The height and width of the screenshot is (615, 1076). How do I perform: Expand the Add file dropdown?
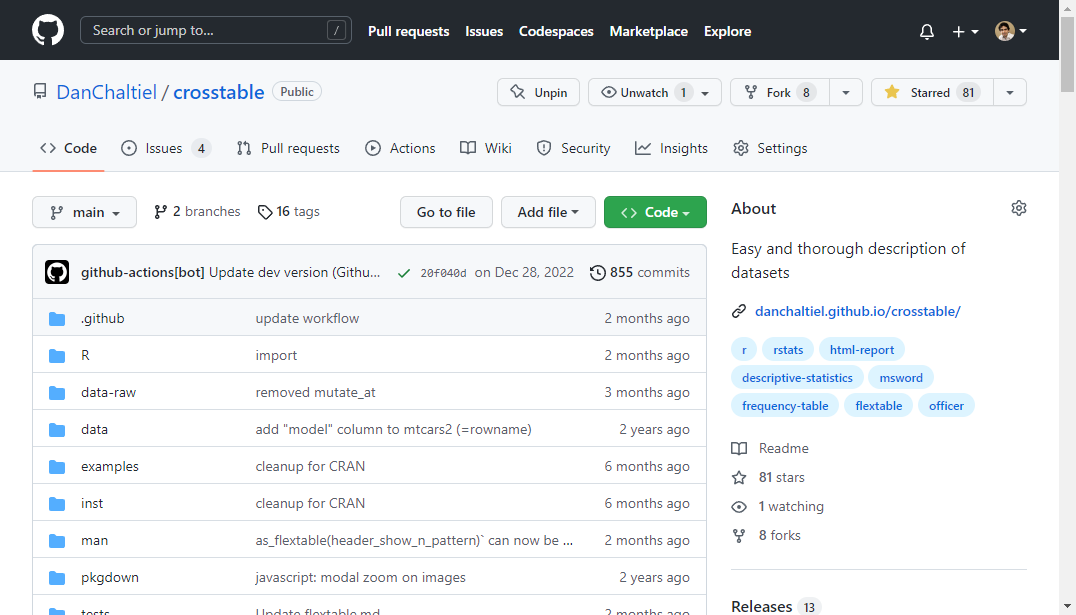tap(548, 212)
